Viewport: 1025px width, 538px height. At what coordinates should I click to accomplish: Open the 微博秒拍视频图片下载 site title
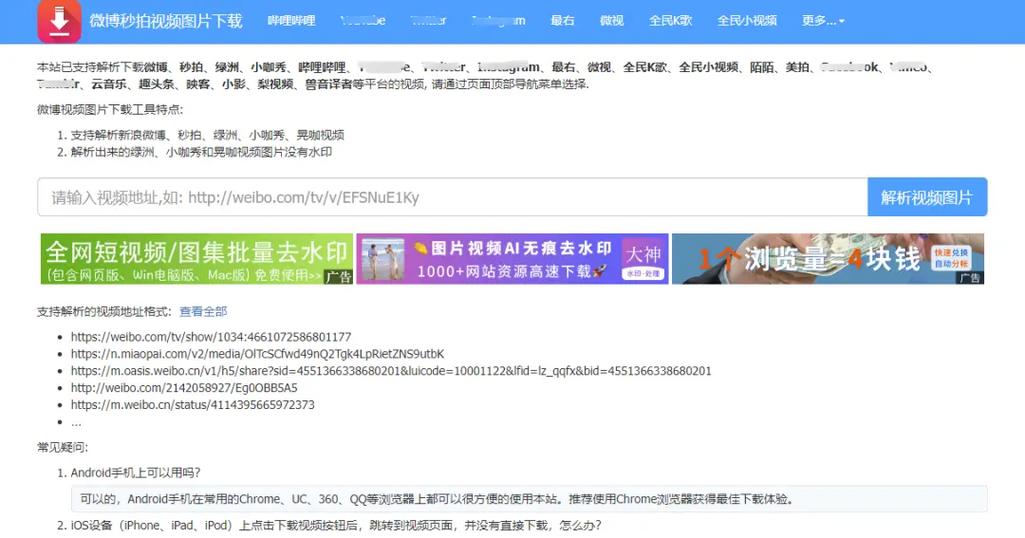(x=166, y=21)
